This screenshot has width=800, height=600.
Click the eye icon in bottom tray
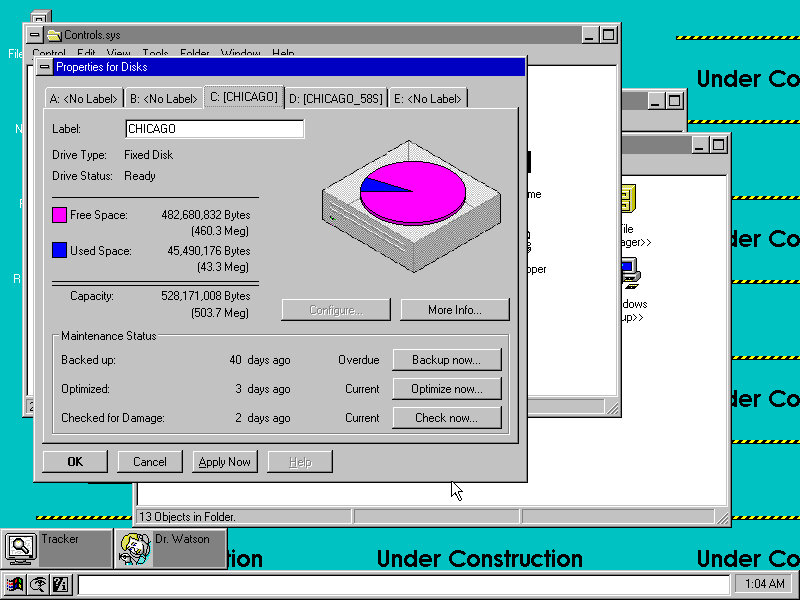click(x=38, y=585)
